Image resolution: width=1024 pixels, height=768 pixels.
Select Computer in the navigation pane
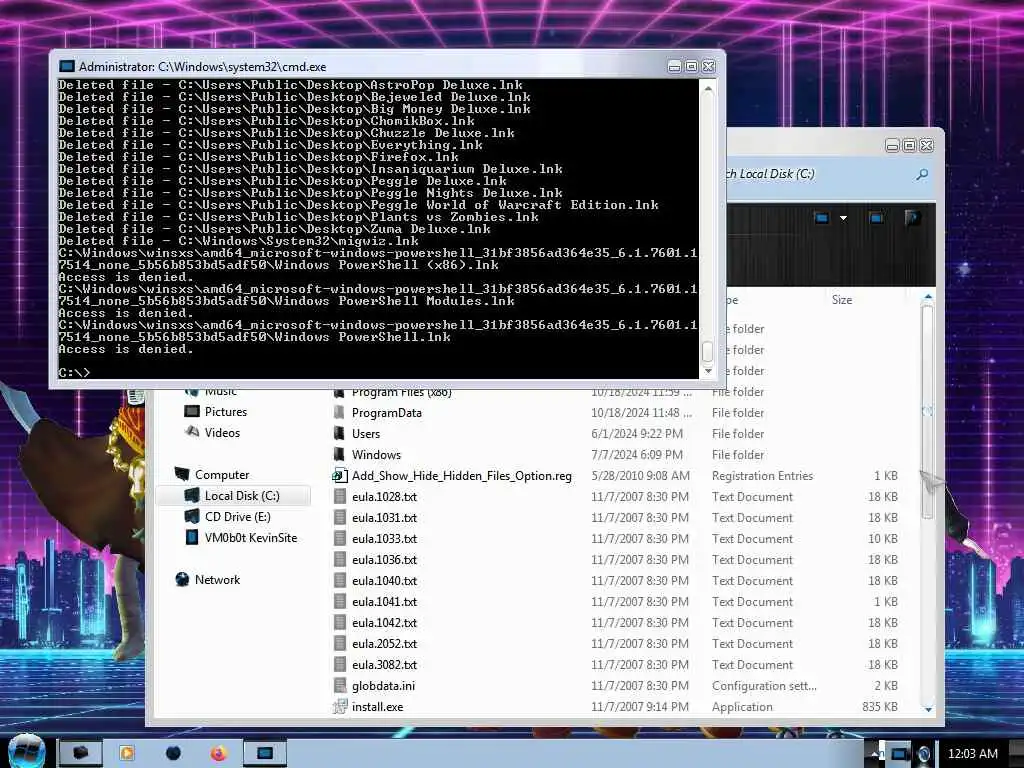click(x=222, y=475)
